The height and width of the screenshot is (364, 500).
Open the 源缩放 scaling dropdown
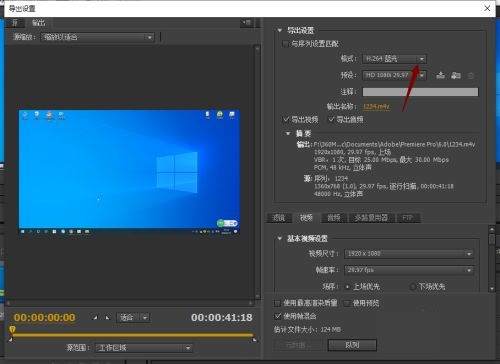pos(98,37)
